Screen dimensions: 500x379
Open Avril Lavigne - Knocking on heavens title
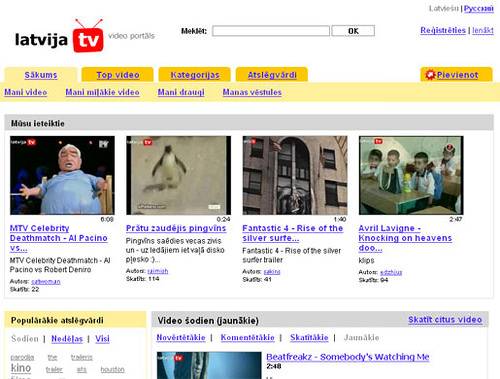(x=405, y=238)
